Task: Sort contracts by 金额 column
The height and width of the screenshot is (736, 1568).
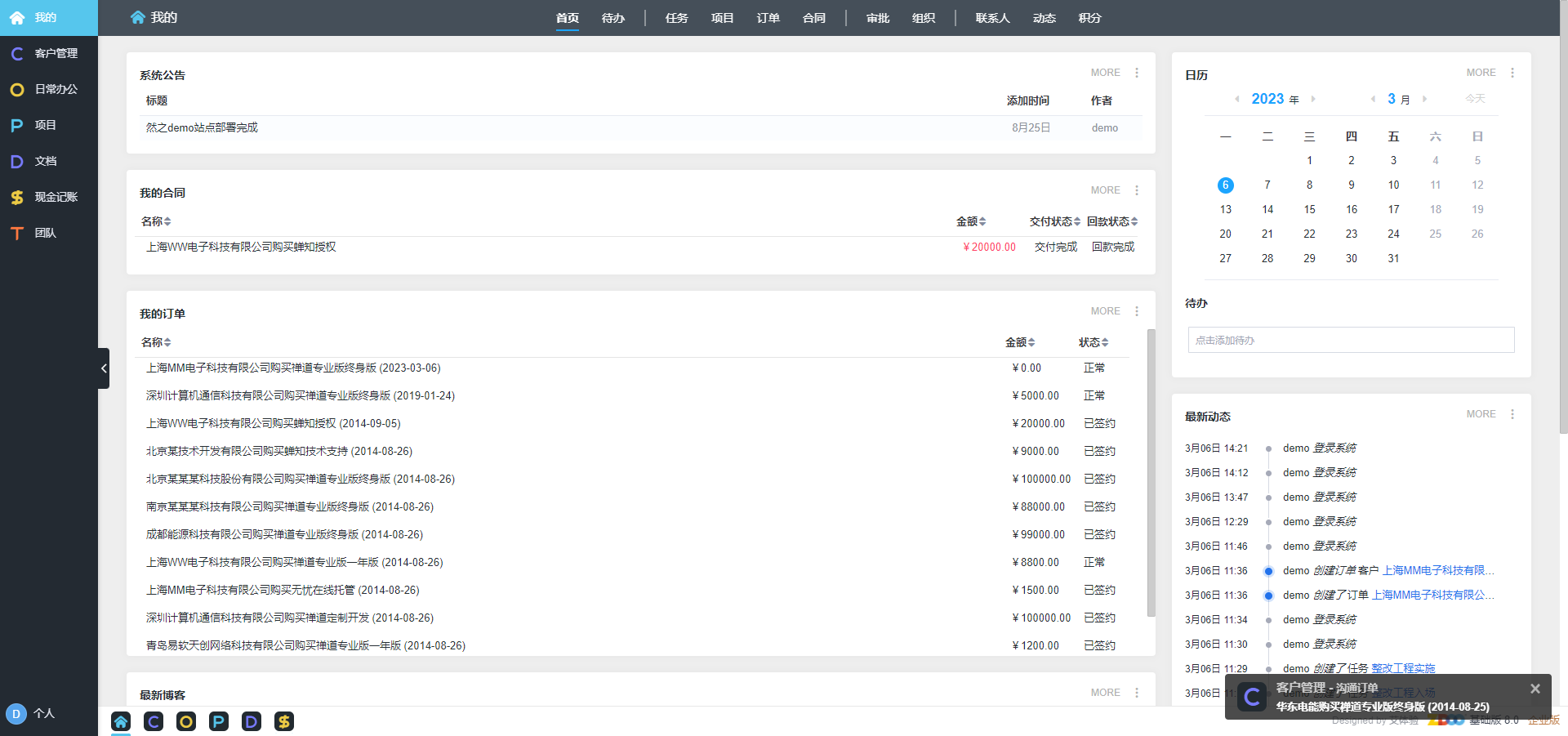Action: tap(971, 221)
